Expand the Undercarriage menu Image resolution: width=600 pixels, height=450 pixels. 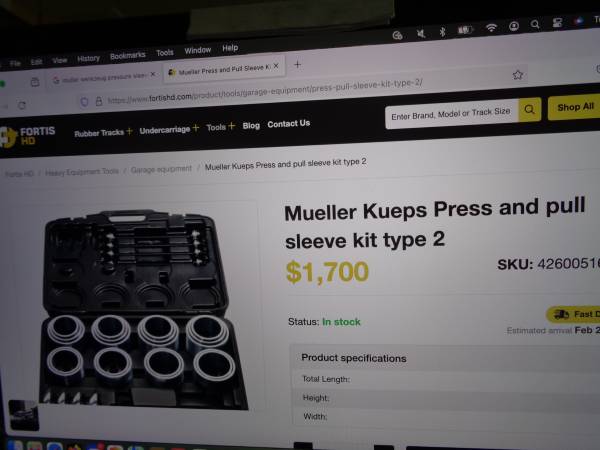pos(169,129)
